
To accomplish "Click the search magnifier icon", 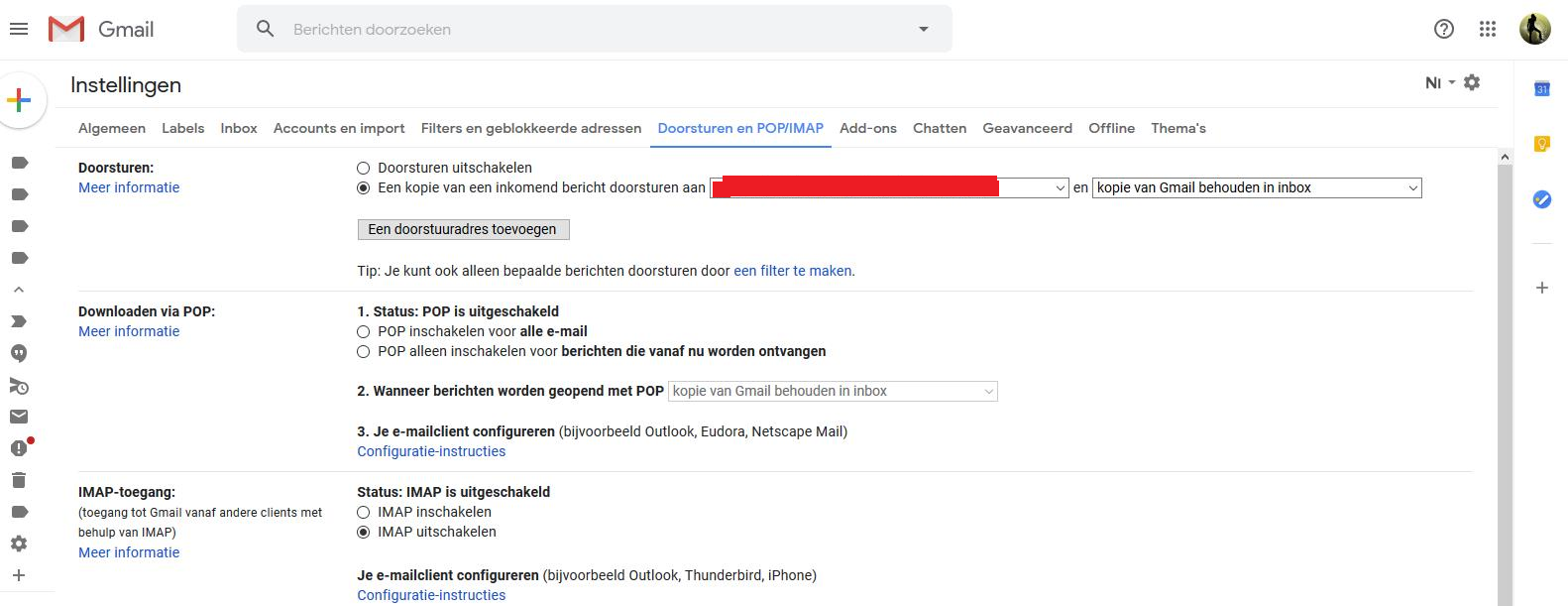I will click(x=265, y=29).
